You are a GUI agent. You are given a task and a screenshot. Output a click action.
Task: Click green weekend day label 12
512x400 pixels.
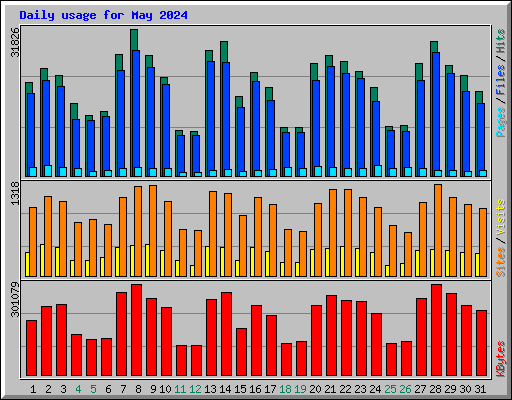pos(195,389)
